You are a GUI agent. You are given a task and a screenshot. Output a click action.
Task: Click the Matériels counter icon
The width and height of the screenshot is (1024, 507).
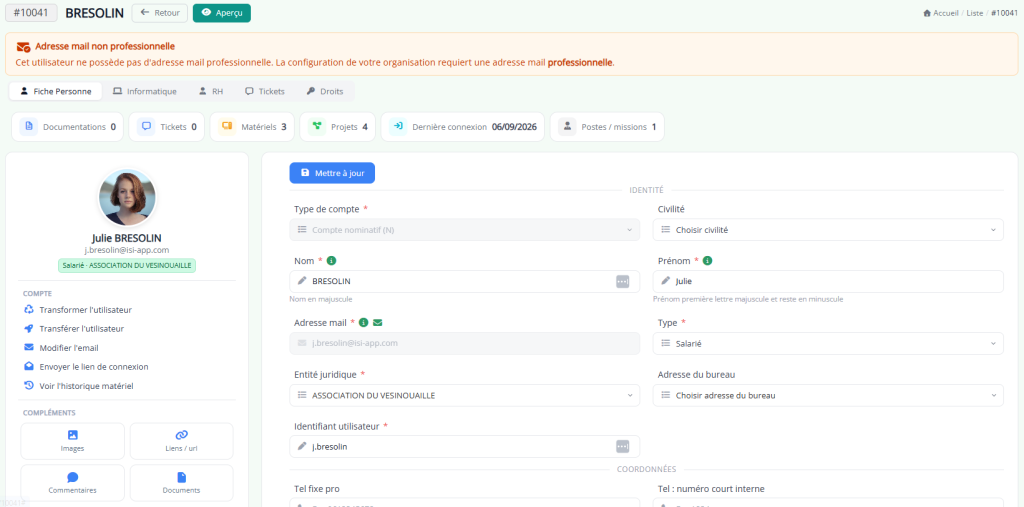click(x=226, y=127)
